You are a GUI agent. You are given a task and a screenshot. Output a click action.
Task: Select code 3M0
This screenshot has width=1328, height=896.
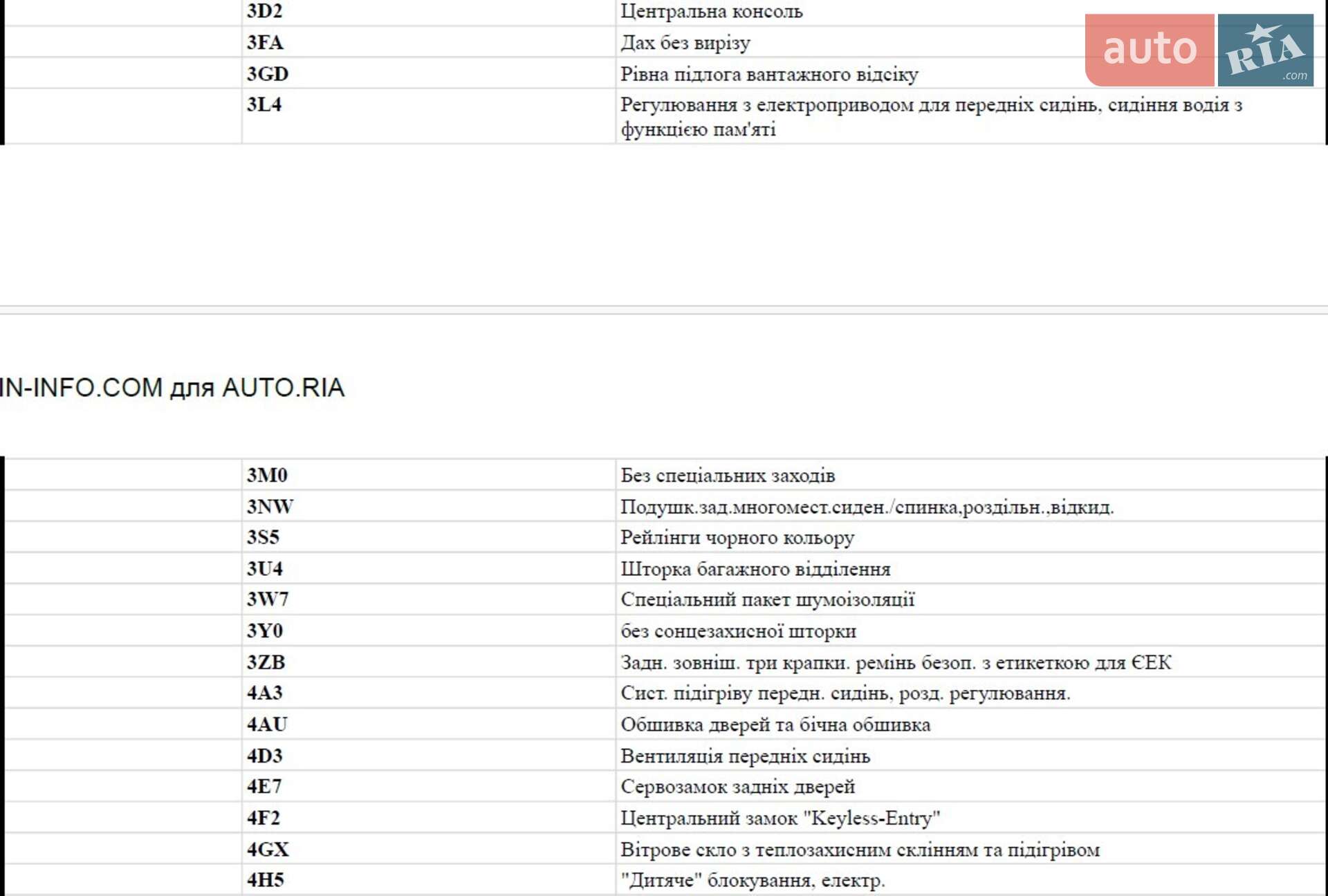point(267,475)
